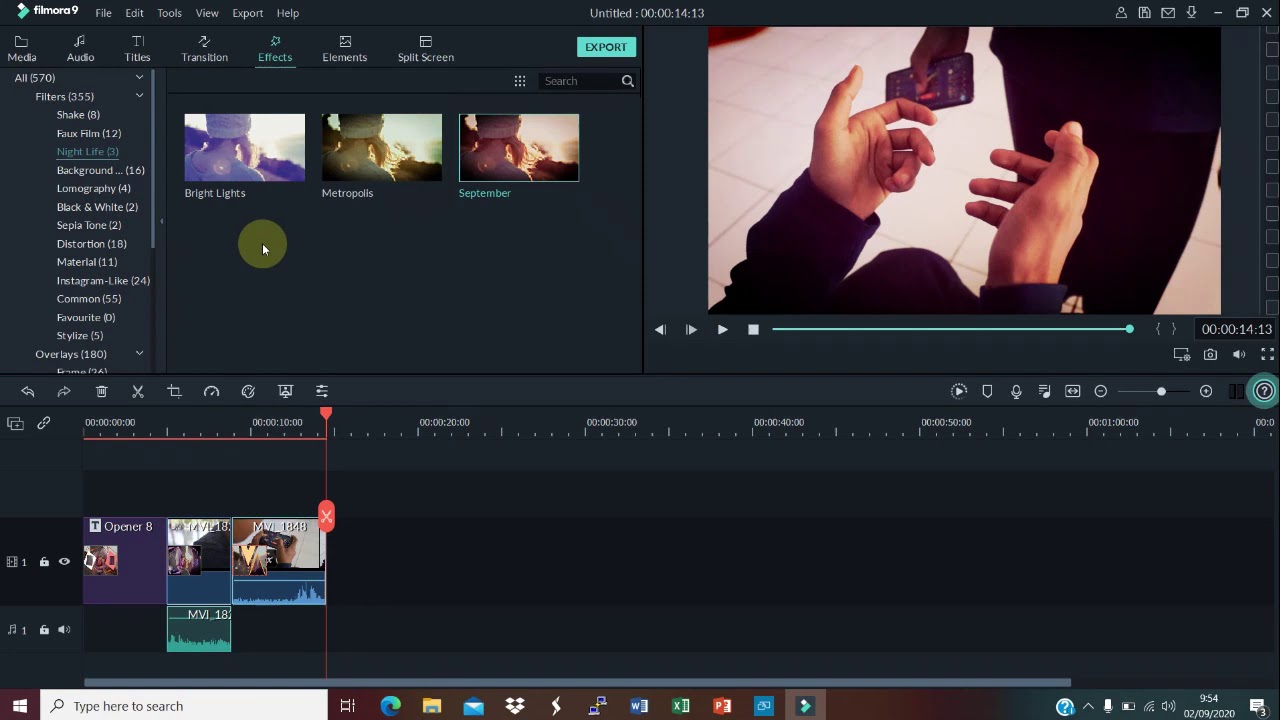This screenshot has height=720, width=1280.
Task: Zoom out the timeline with minus icon
Action: [1101, 391]
